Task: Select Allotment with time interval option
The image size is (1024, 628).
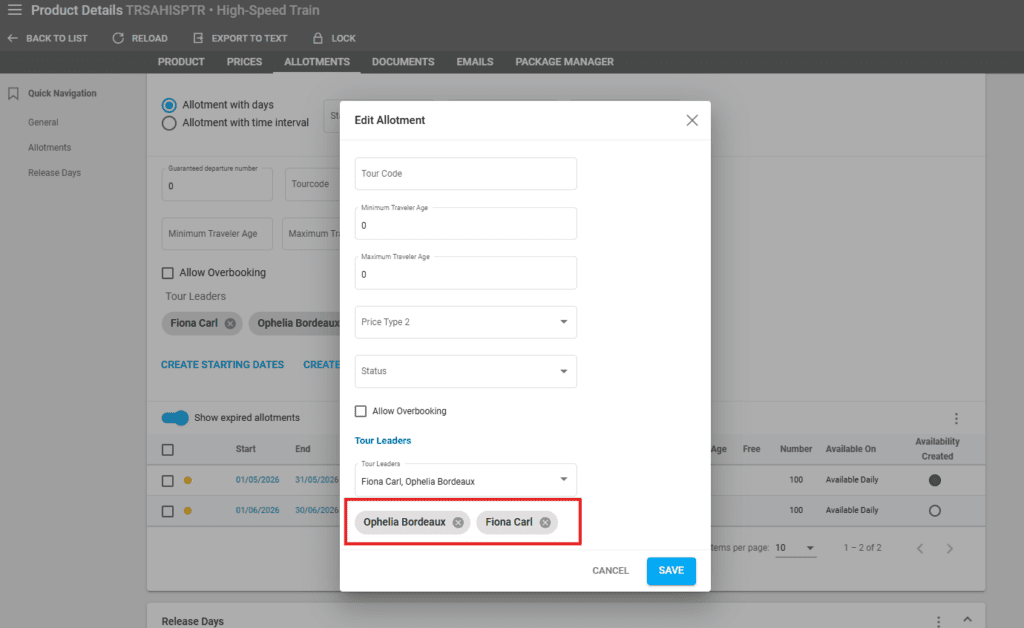Action: (x=169, y=123)
